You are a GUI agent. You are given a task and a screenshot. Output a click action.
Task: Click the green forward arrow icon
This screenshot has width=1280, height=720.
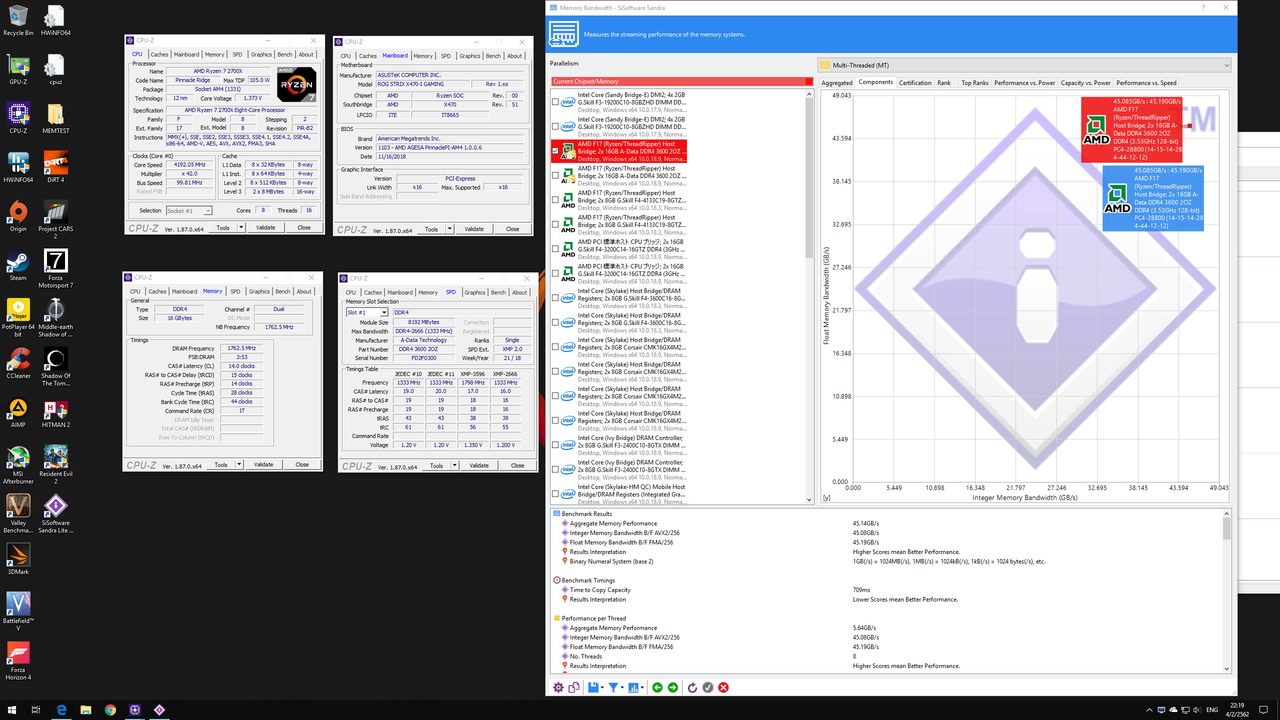pos(673,687)
